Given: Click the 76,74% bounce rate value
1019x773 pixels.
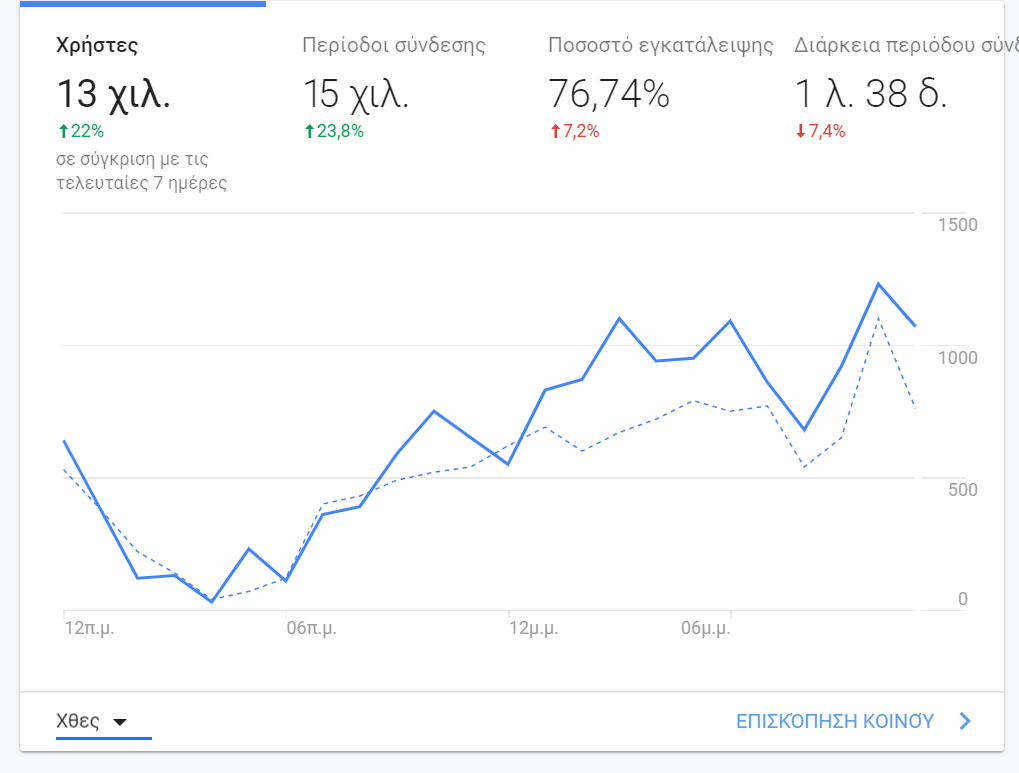Looking at the screenshot, I should pyautogui.click(x=608, y=95).
